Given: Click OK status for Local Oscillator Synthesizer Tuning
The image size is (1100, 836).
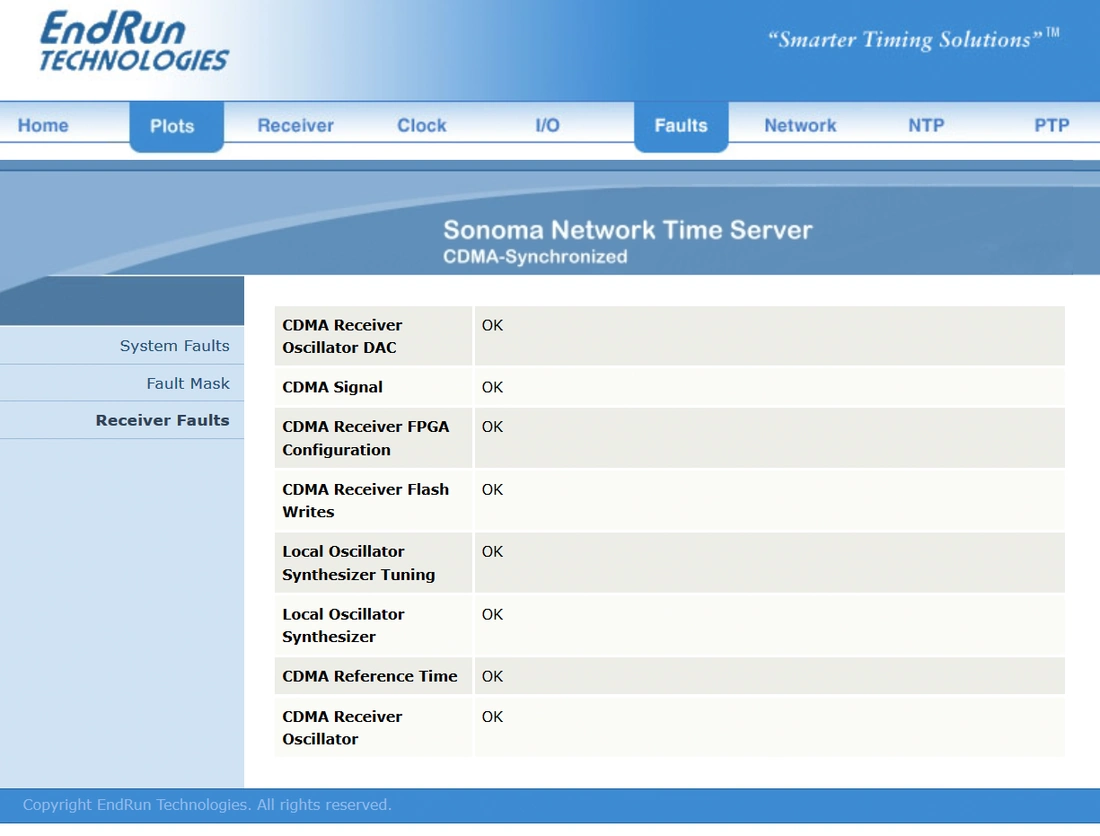Looking at the screenshot, I should (492, 551).
